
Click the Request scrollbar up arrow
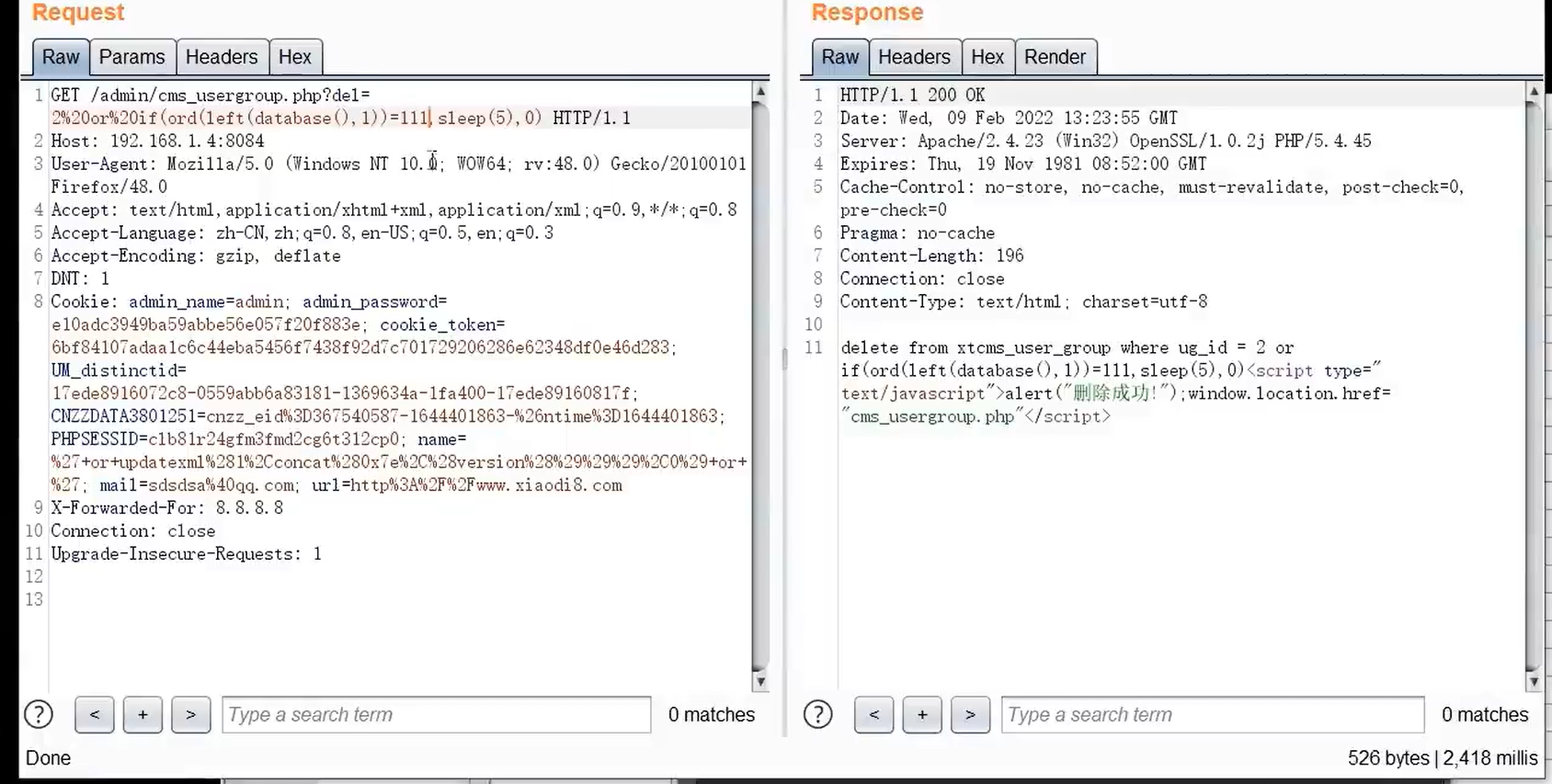pos(760,92)
